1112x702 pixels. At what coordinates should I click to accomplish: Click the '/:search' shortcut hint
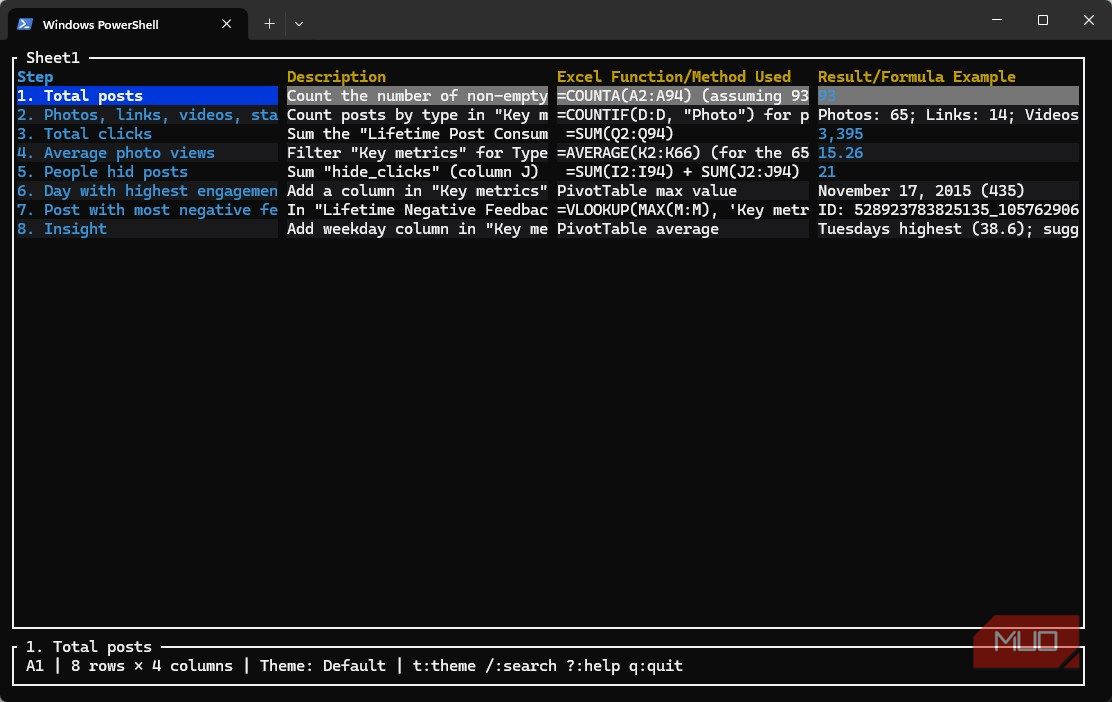pyautogui.click(x=521, y=666)
